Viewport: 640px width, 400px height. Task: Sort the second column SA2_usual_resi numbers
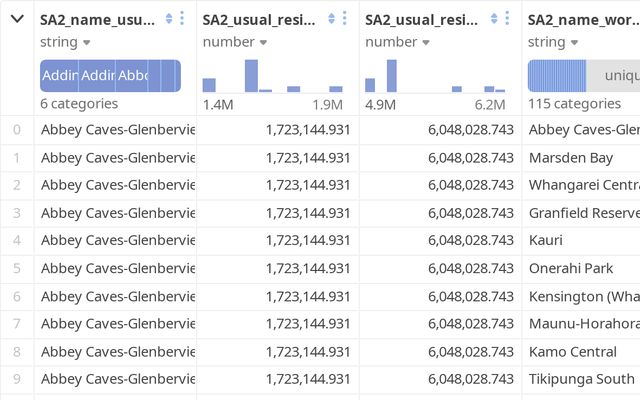pyautogui.click(x=331, y=18)
